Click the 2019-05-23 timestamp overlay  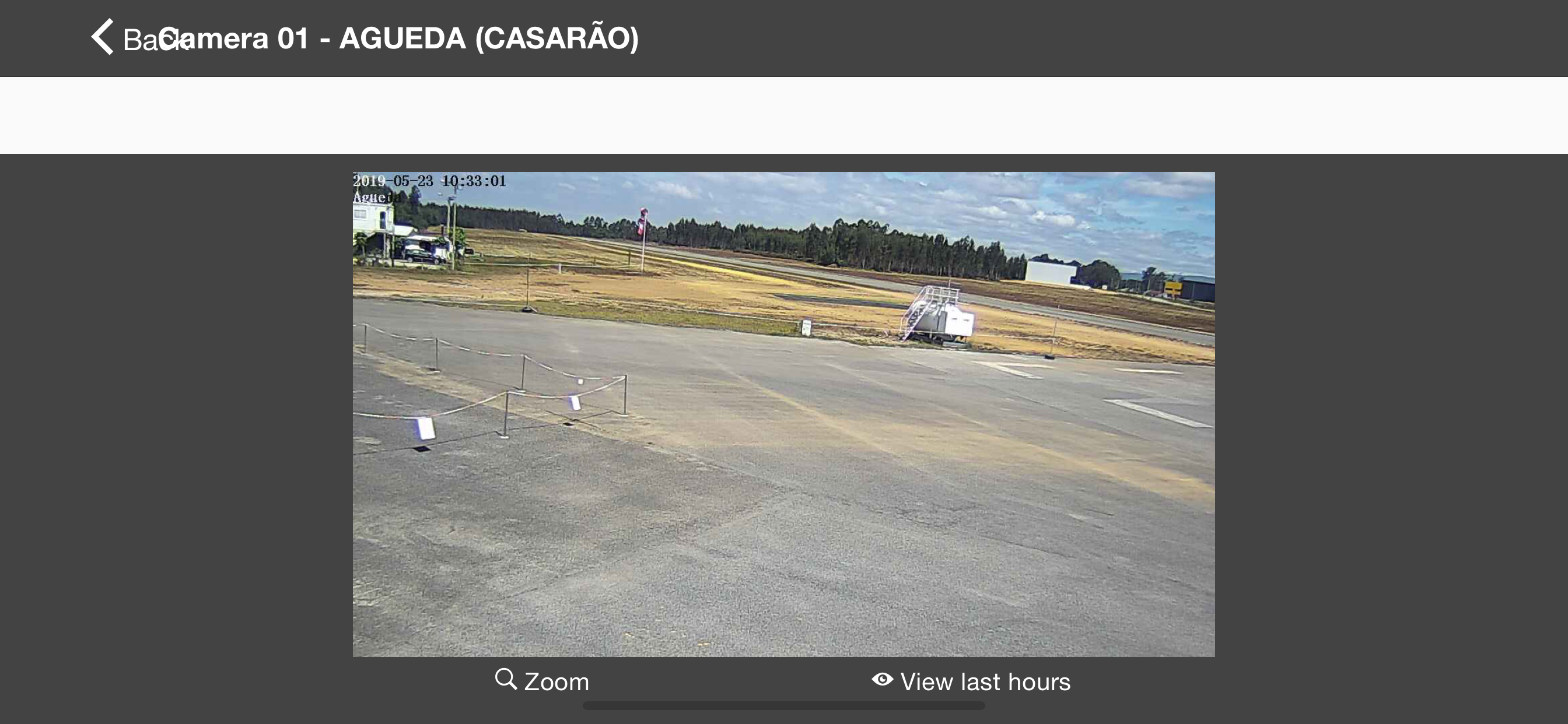pos(430,181)
